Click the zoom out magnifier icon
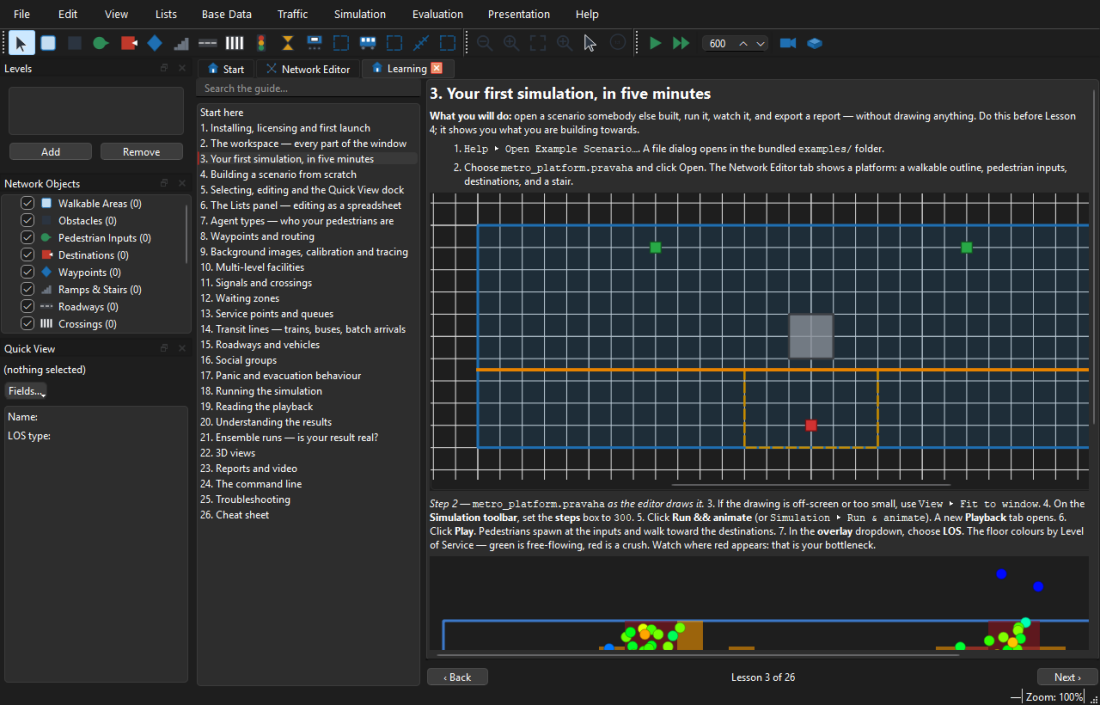1100x705 pixels. (x=484, y=43)
